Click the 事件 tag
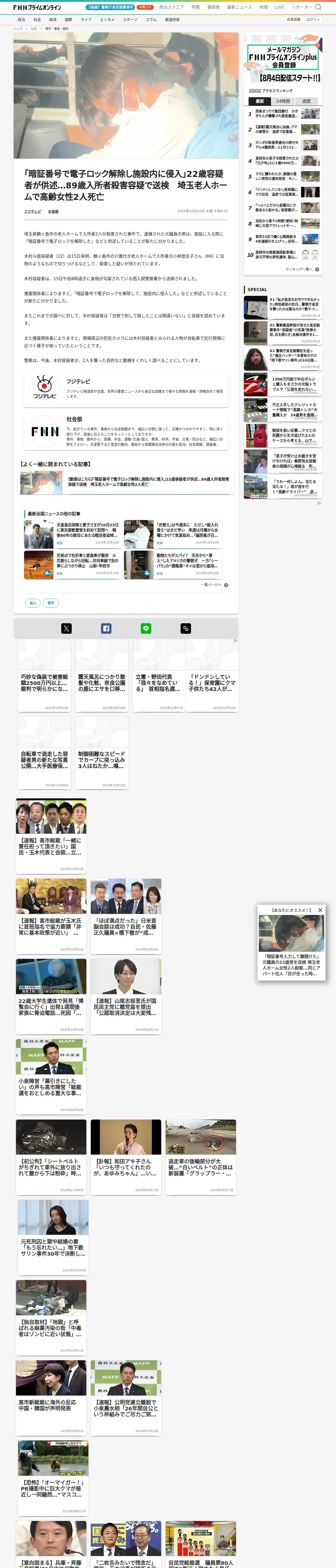The height and width of the screenshot is (1568, 336). [x=51, y=603]
